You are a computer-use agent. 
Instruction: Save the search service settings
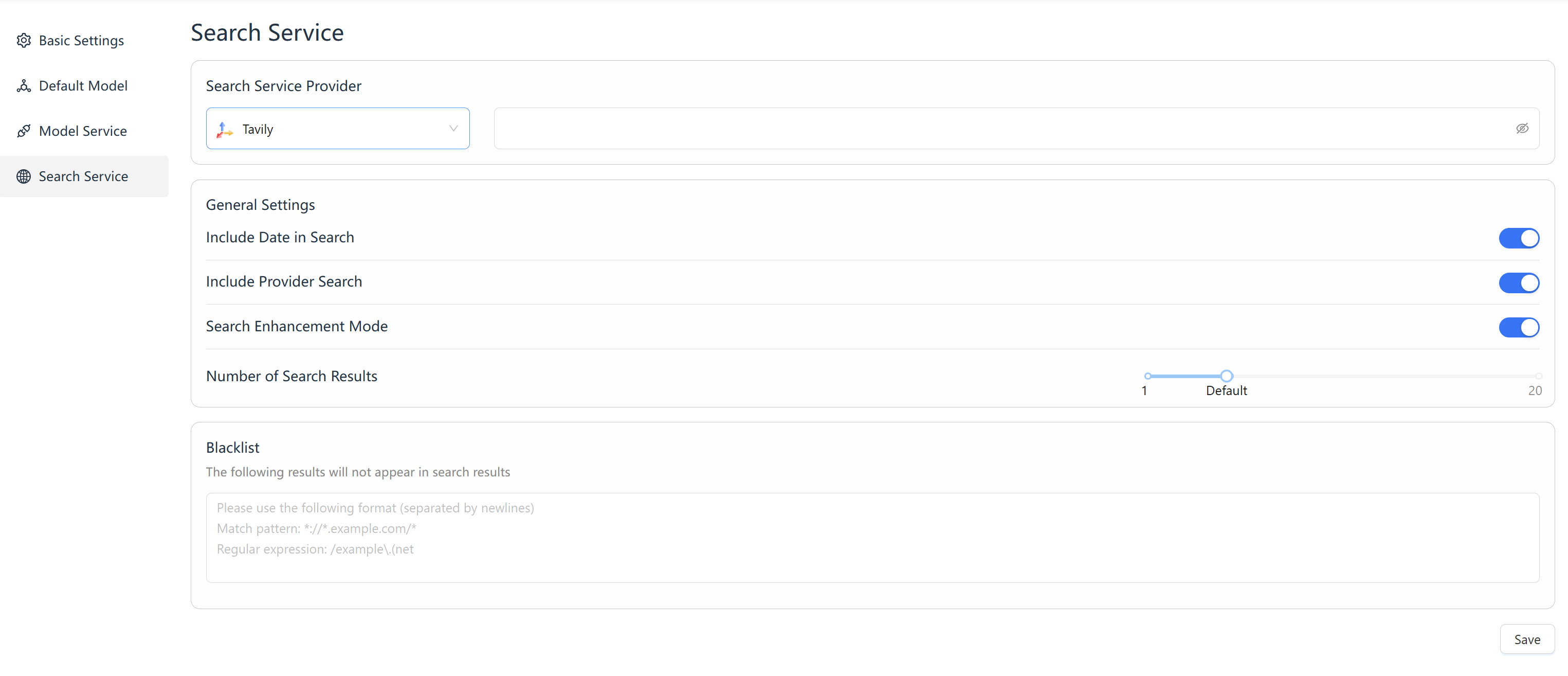(x=1526, y=639)
